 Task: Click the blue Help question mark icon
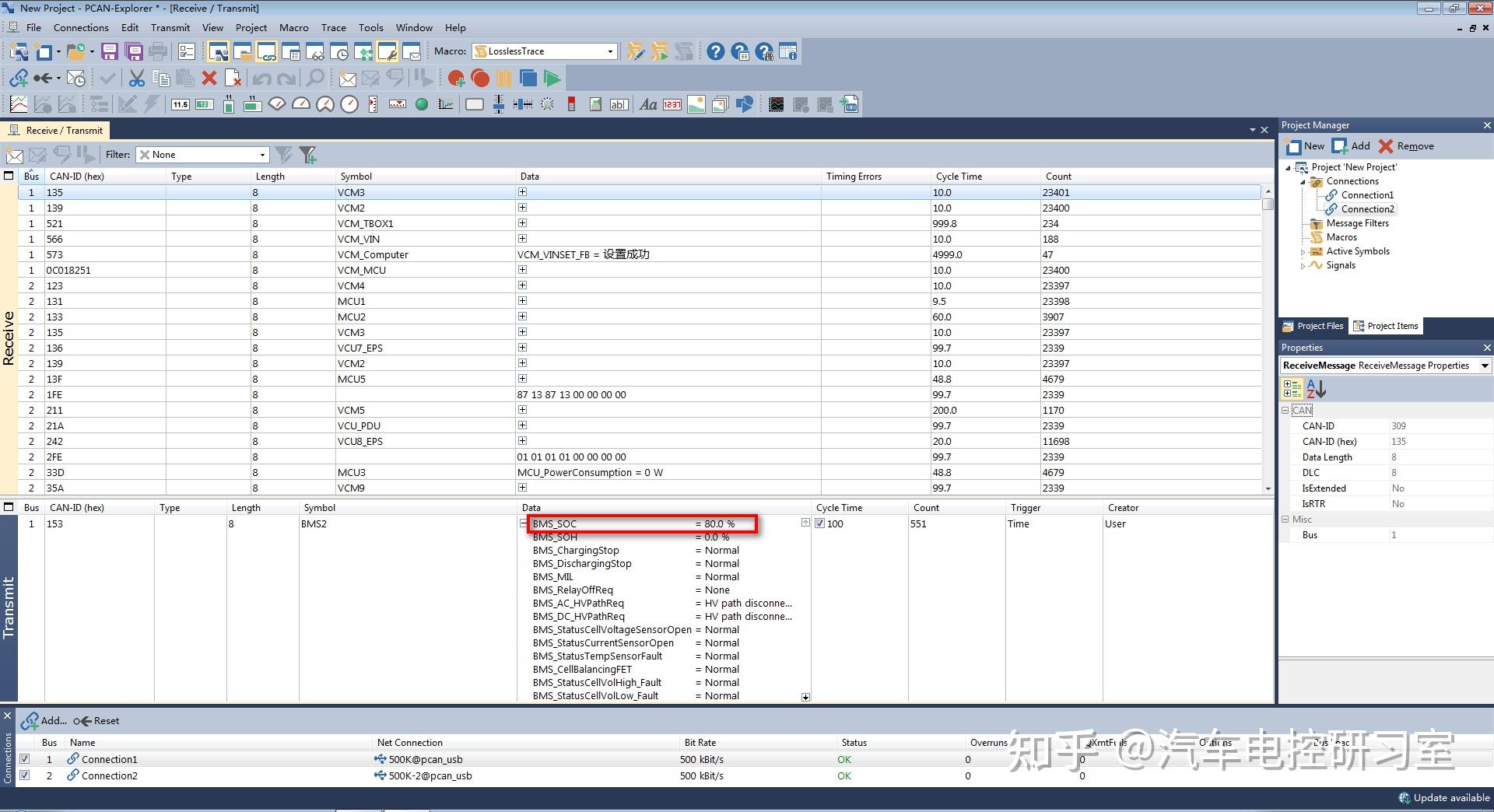click(x=715, y=52)
